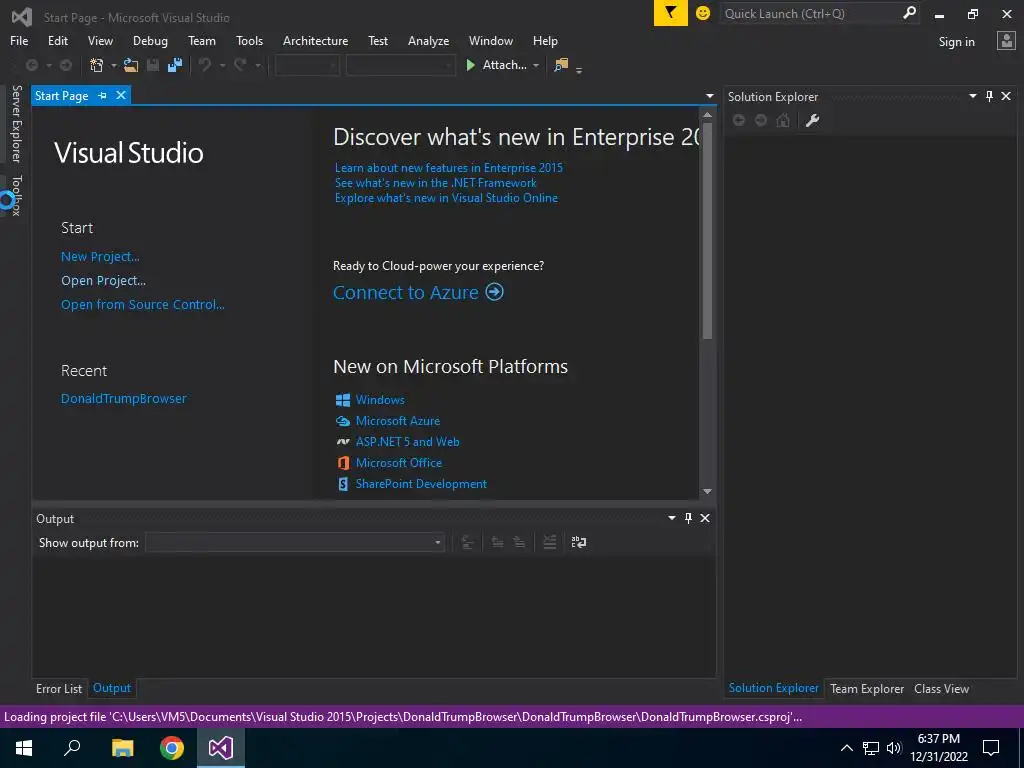Viewport: 1024px width, 768px height.
Task: Click the Save disk toolbar icon
Action: 153,65
